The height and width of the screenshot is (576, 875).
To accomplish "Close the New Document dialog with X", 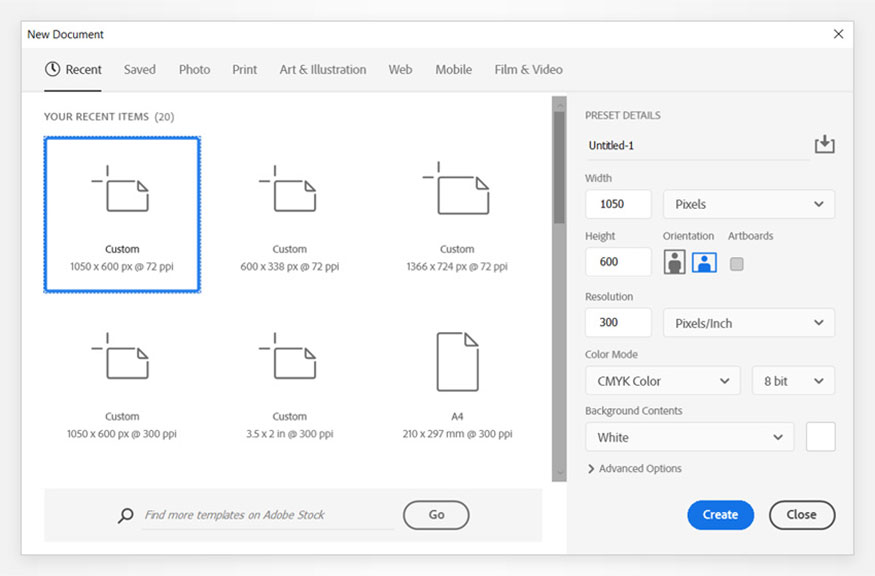I will [x=838, y=34].
